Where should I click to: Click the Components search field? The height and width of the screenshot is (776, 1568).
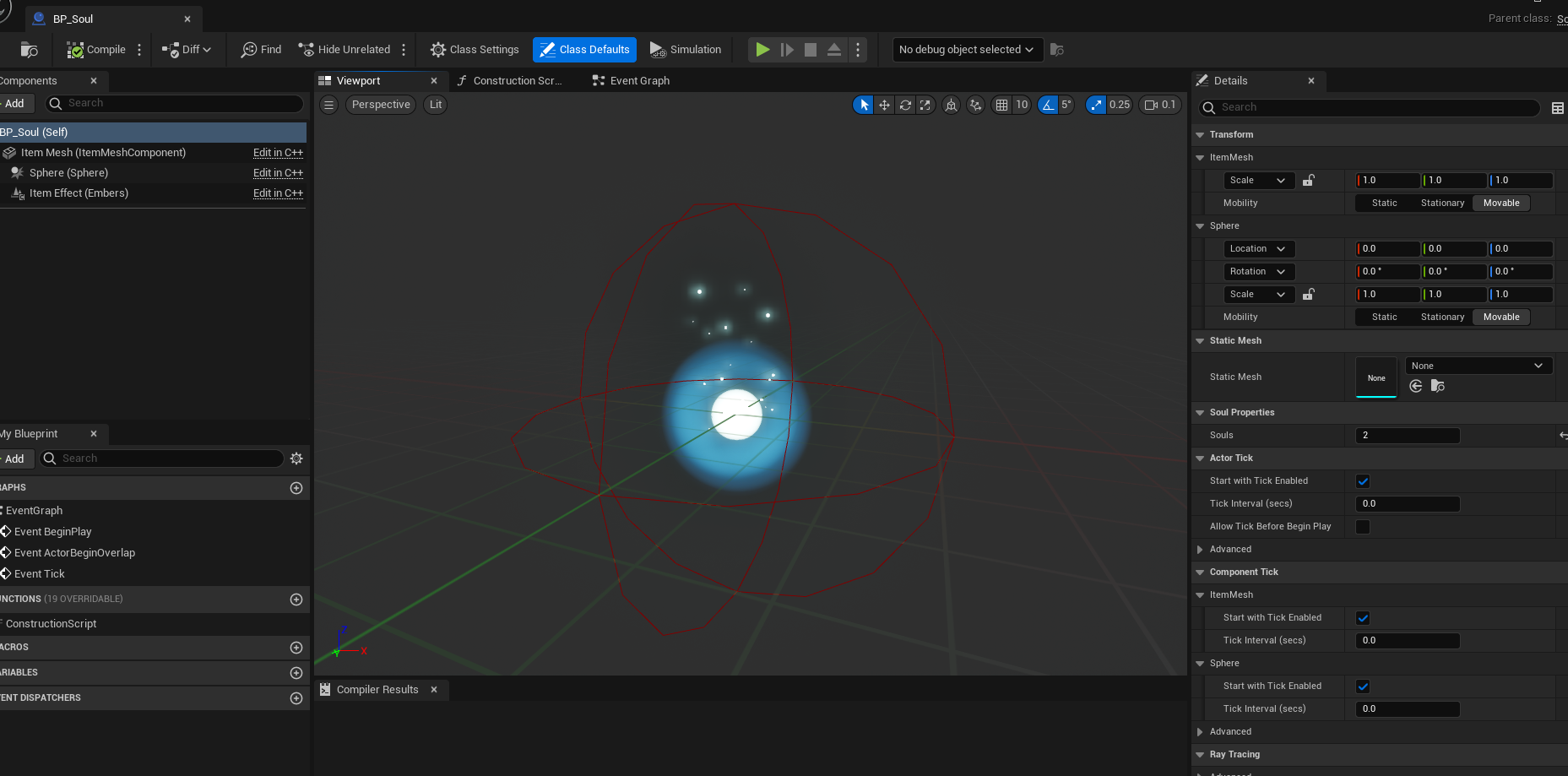click(175, 103)
